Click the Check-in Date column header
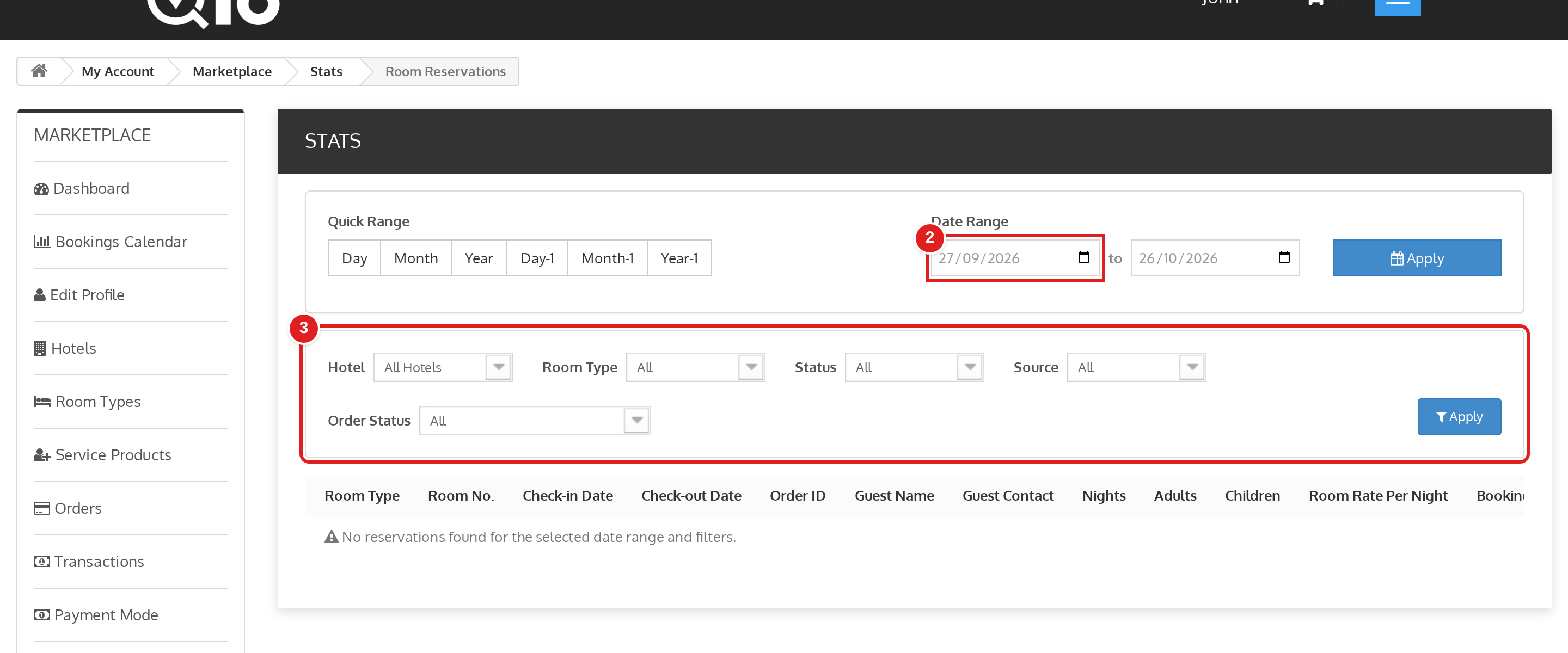 (567, 496)
